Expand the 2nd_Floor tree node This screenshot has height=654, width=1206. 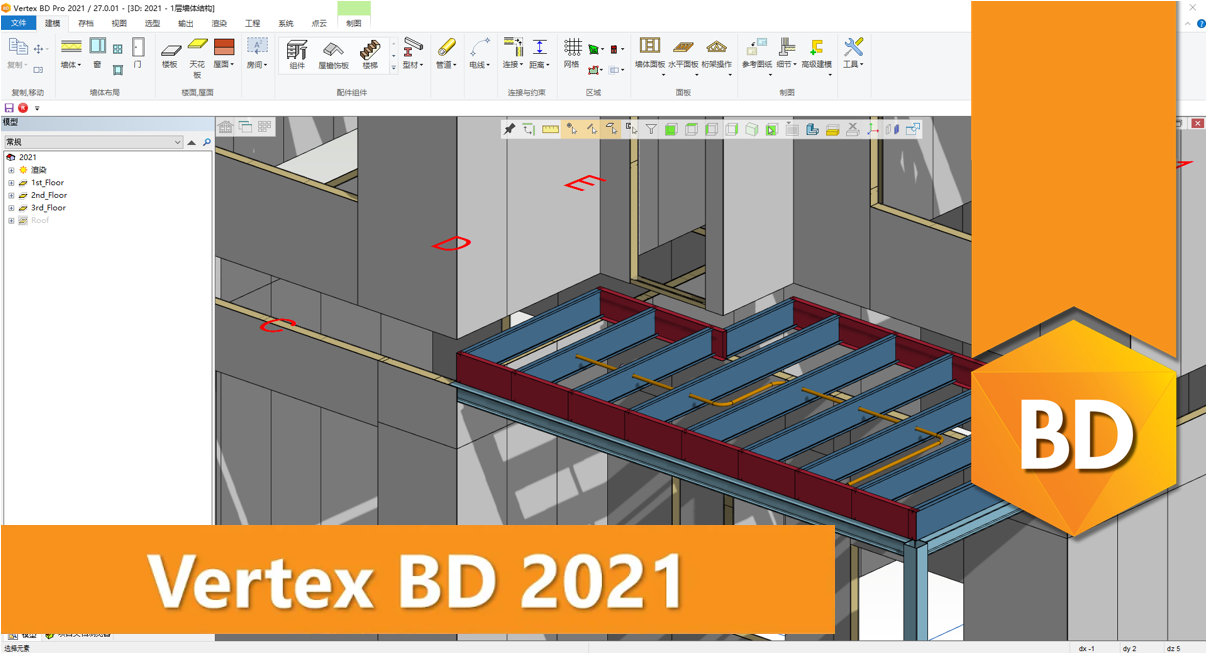[11, 195]
